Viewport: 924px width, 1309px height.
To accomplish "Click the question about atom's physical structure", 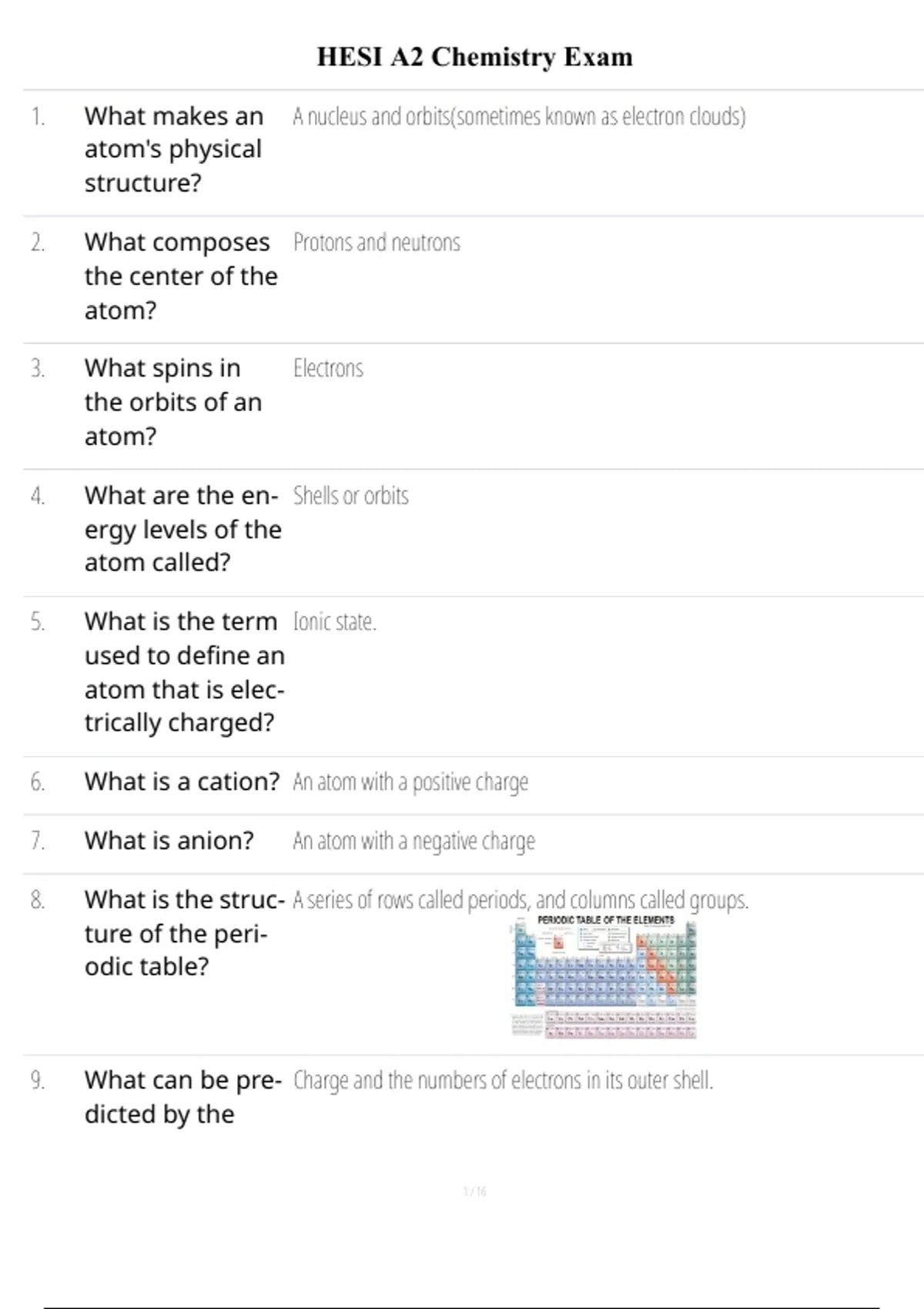I will (173, 149).
